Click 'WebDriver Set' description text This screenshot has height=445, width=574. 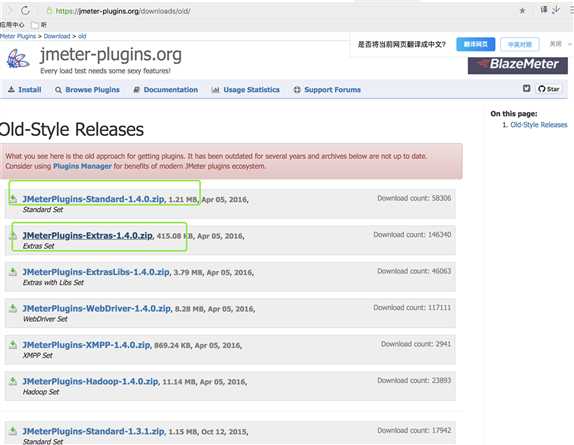[45, 319]
